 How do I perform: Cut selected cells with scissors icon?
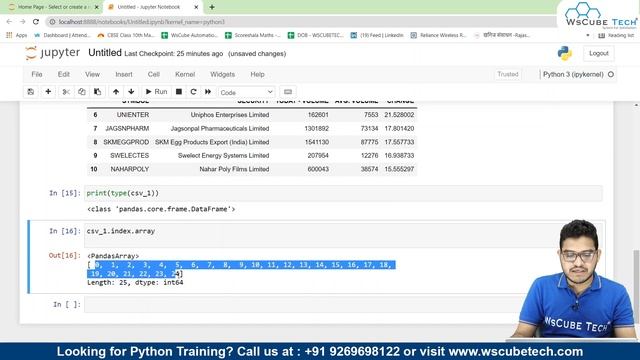coord(66,92)
